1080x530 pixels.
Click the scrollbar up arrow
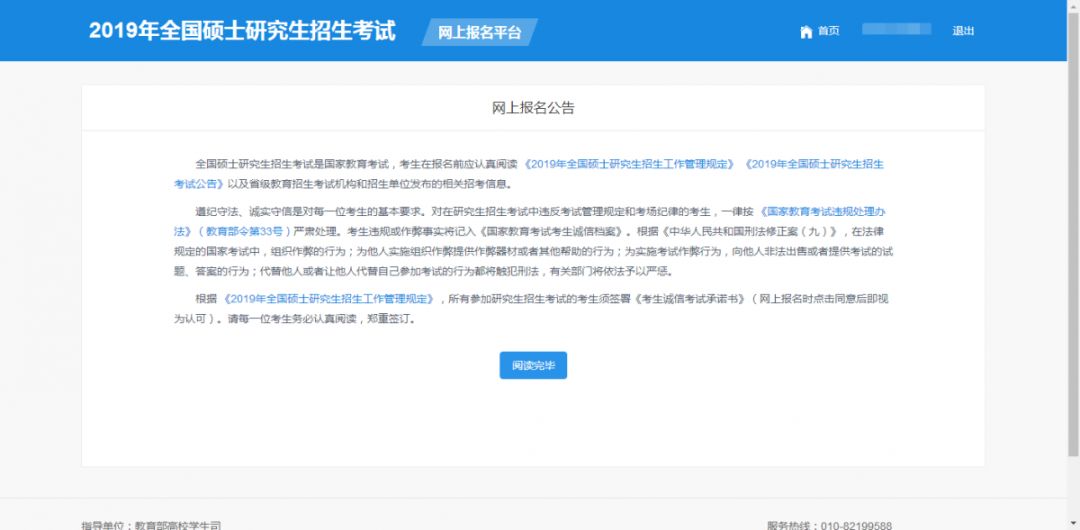tap(1073, 6)
